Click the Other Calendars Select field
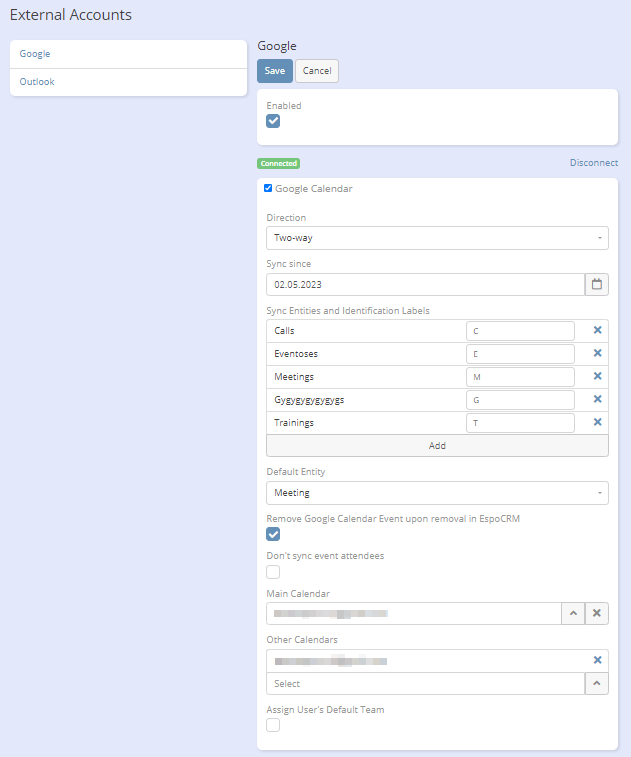Viewport: 631px width, 757px height. click(425, 684)
